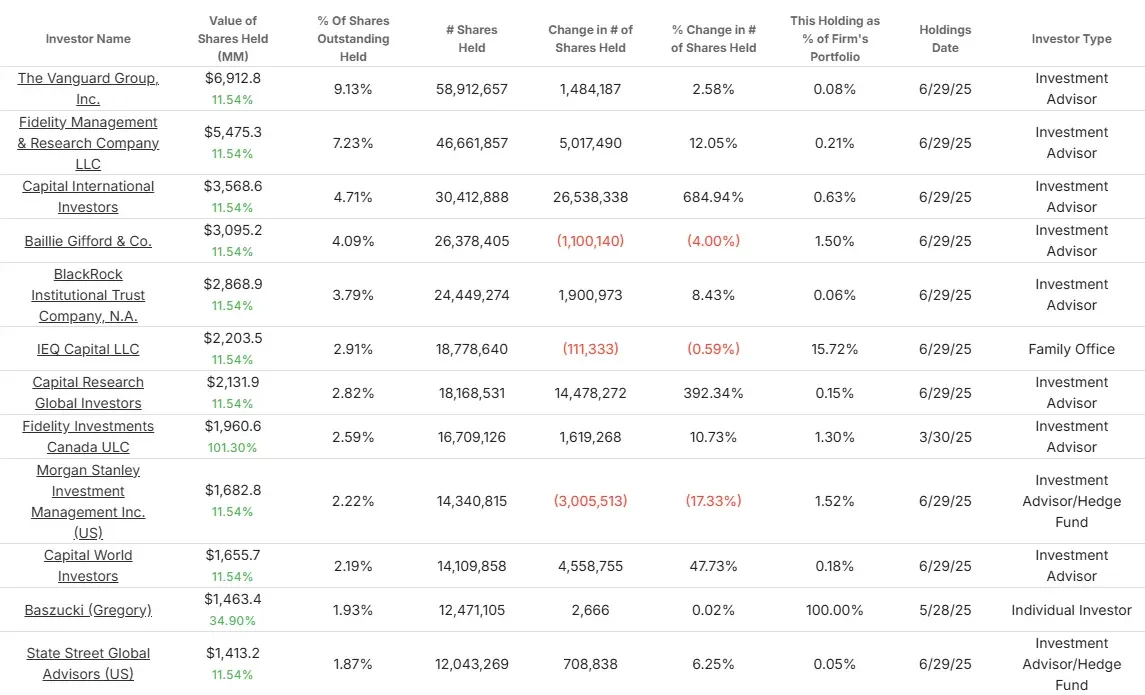Sort by # Shares Held column
Screen dimensions: 1145x695
[x=472, y=39]
